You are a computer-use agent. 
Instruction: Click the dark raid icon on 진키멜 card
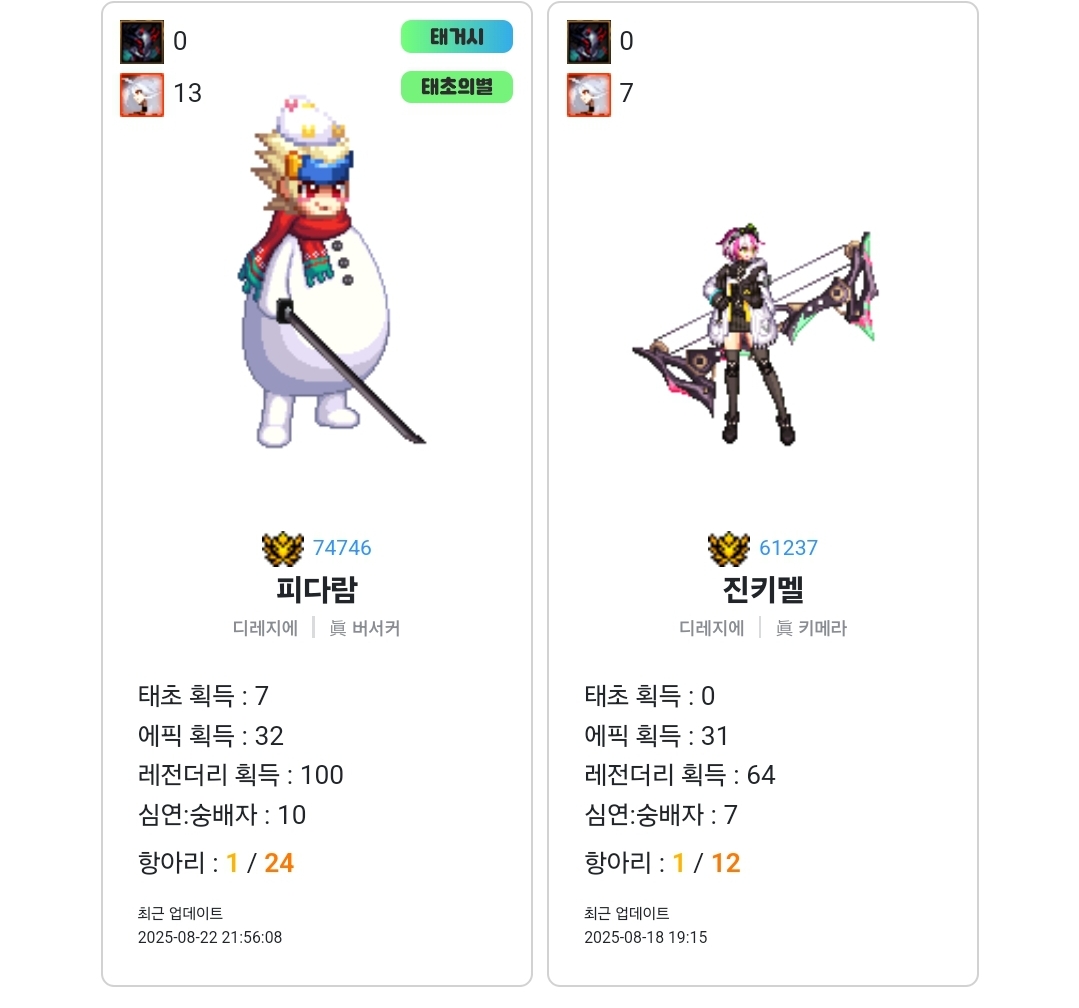[588, 42]
